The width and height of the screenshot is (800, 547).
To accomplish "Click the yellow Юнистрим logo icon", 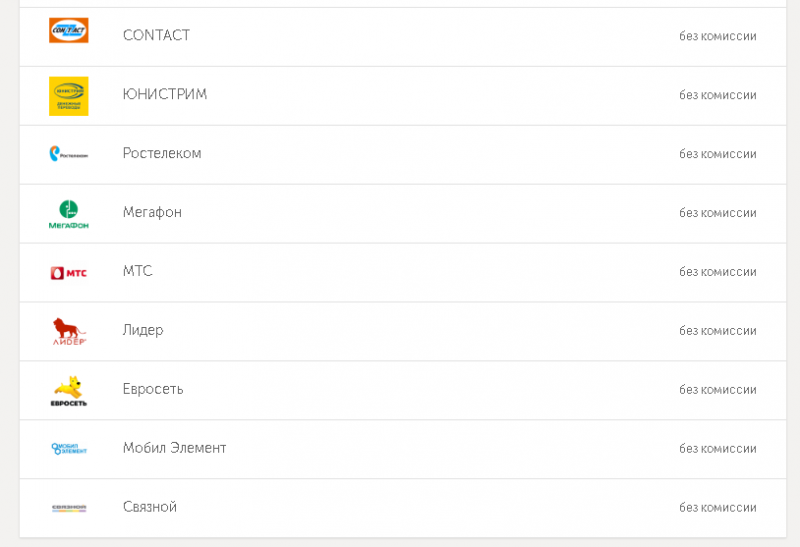I will point(68,96).
